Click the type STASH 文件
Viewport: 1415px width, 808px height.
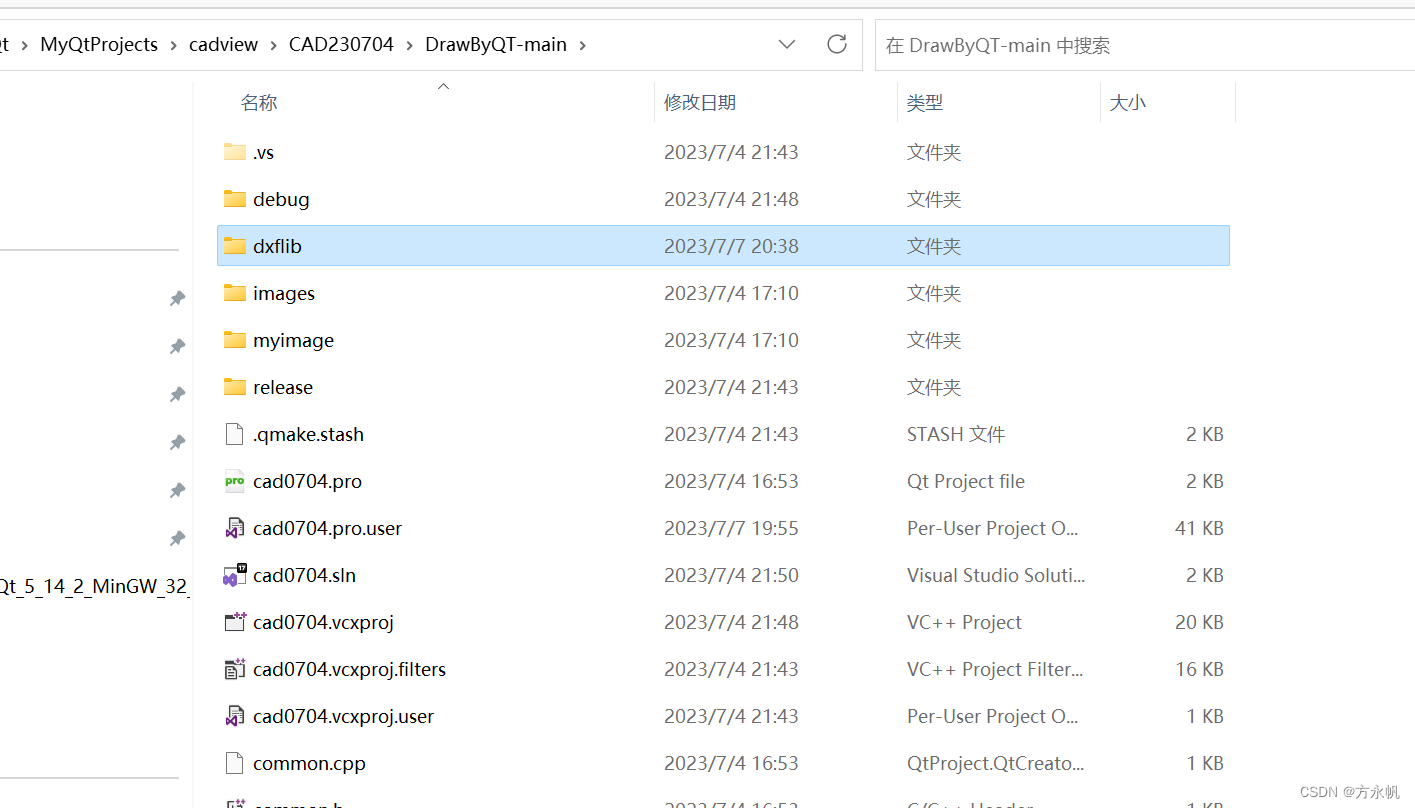pos(956,434)
